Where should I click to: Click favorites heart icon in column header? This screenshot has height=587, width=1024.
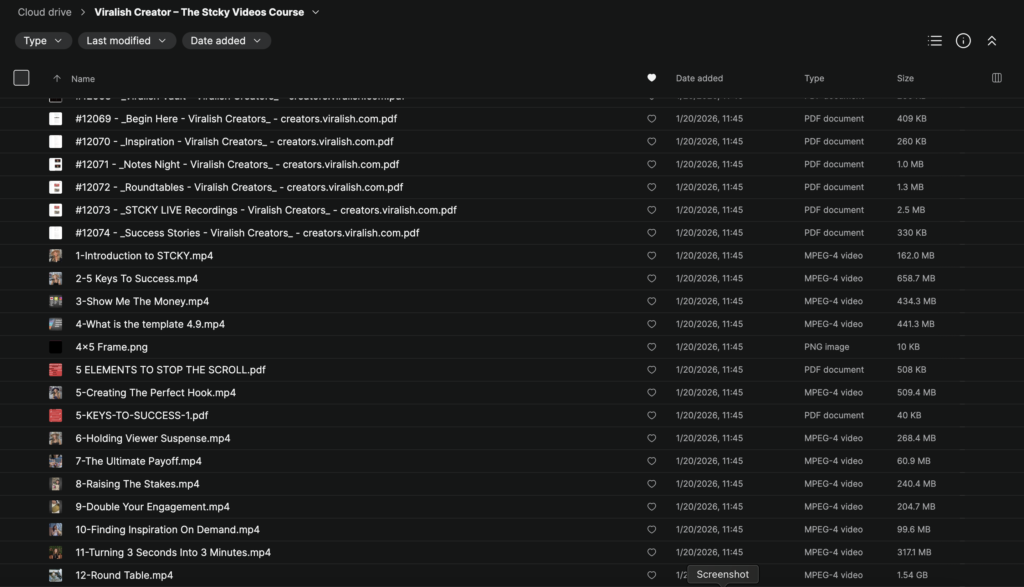point(651,78)
